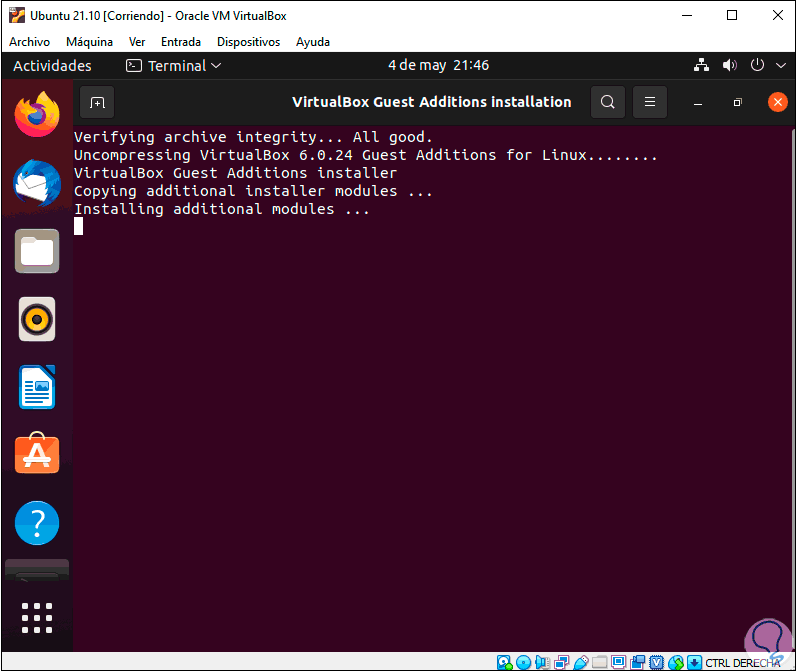Viewport: 798px width, 671px height.
Task: Click the power icon in top bar
Action: (x=757, y=65)
